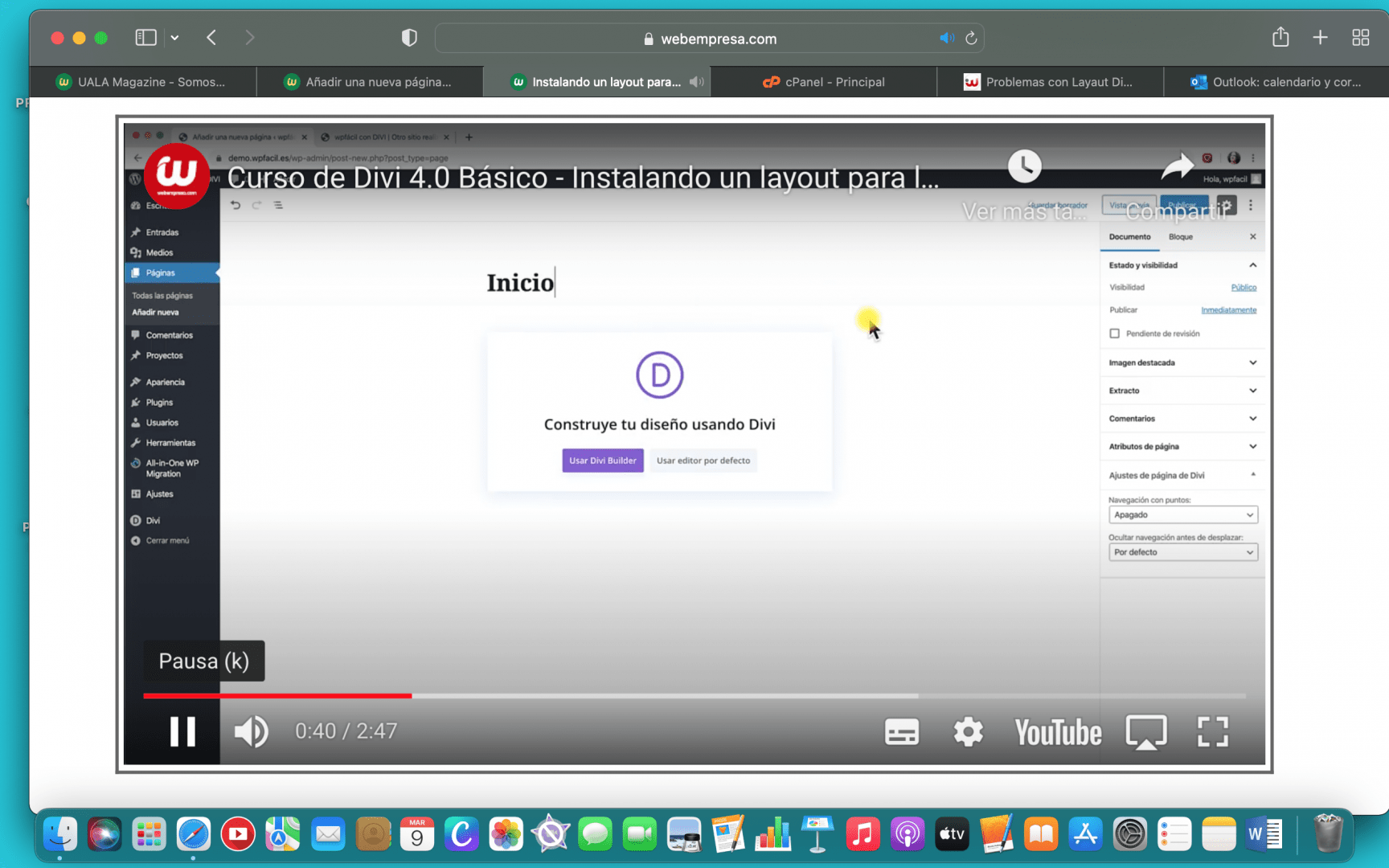This screenshot has width=1389, height=868.
Task: Switch to Outlook calendario tab
Action: pyautogui.click(x=1276, y=82)
